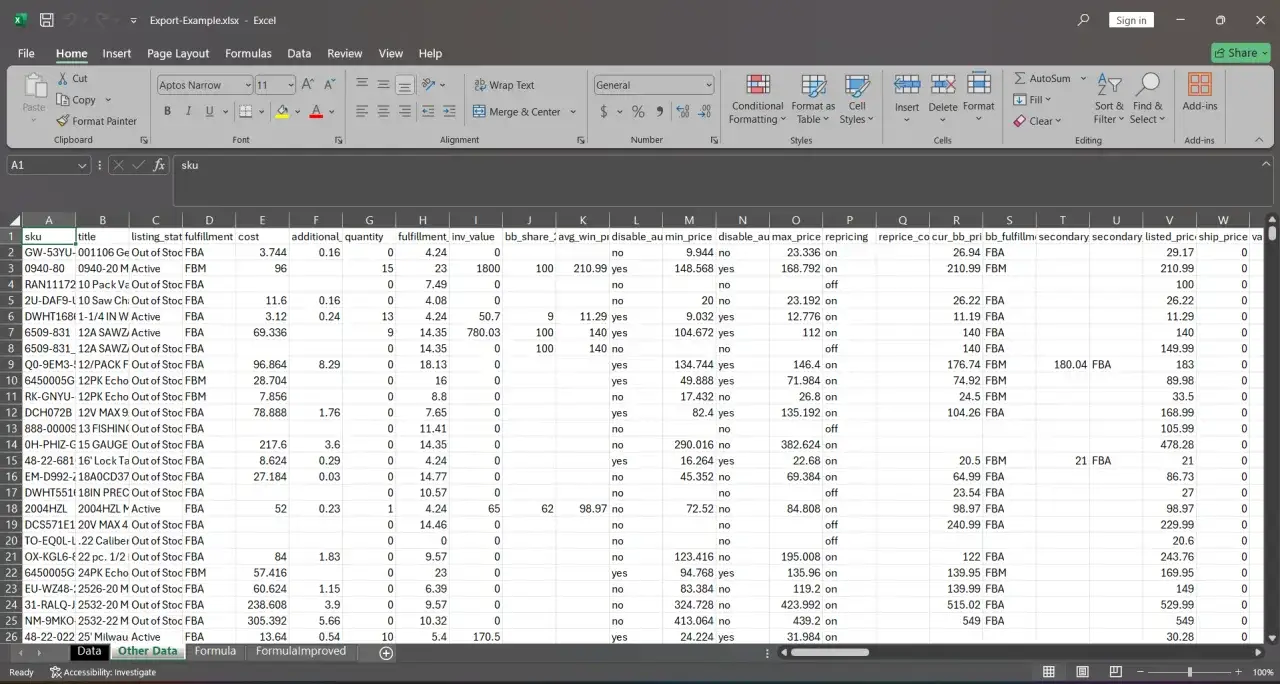Click the zoom slider in status bar
Viewport: 1280px width, 684px height.
1189,672
